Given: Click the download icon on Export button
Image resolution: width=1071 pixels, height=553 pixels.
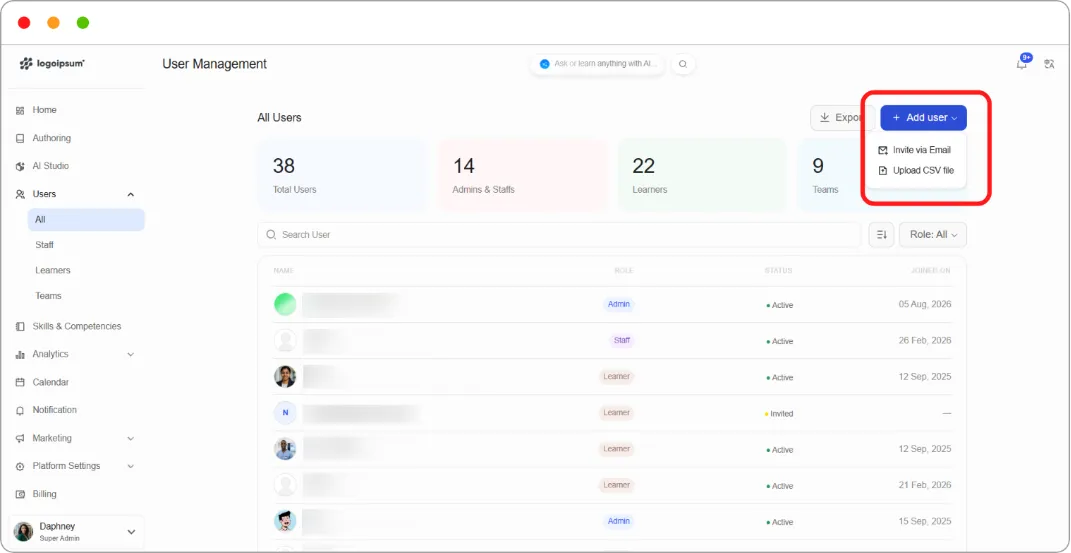Looking at the screenshot, I should (824, 117).
